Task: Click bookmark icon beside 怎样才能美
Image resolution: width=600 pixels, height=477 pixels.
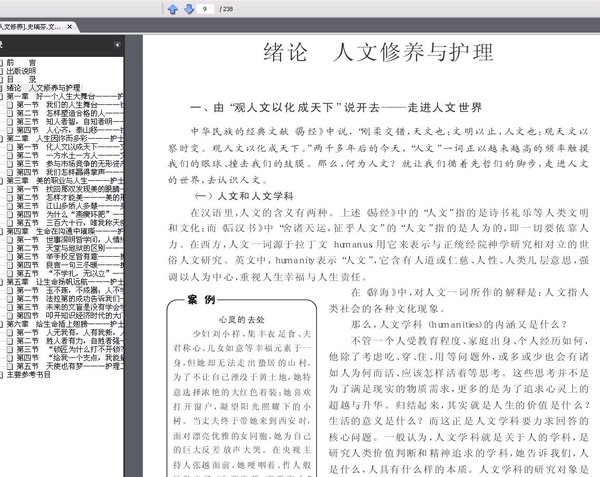Action: [10, 197]
